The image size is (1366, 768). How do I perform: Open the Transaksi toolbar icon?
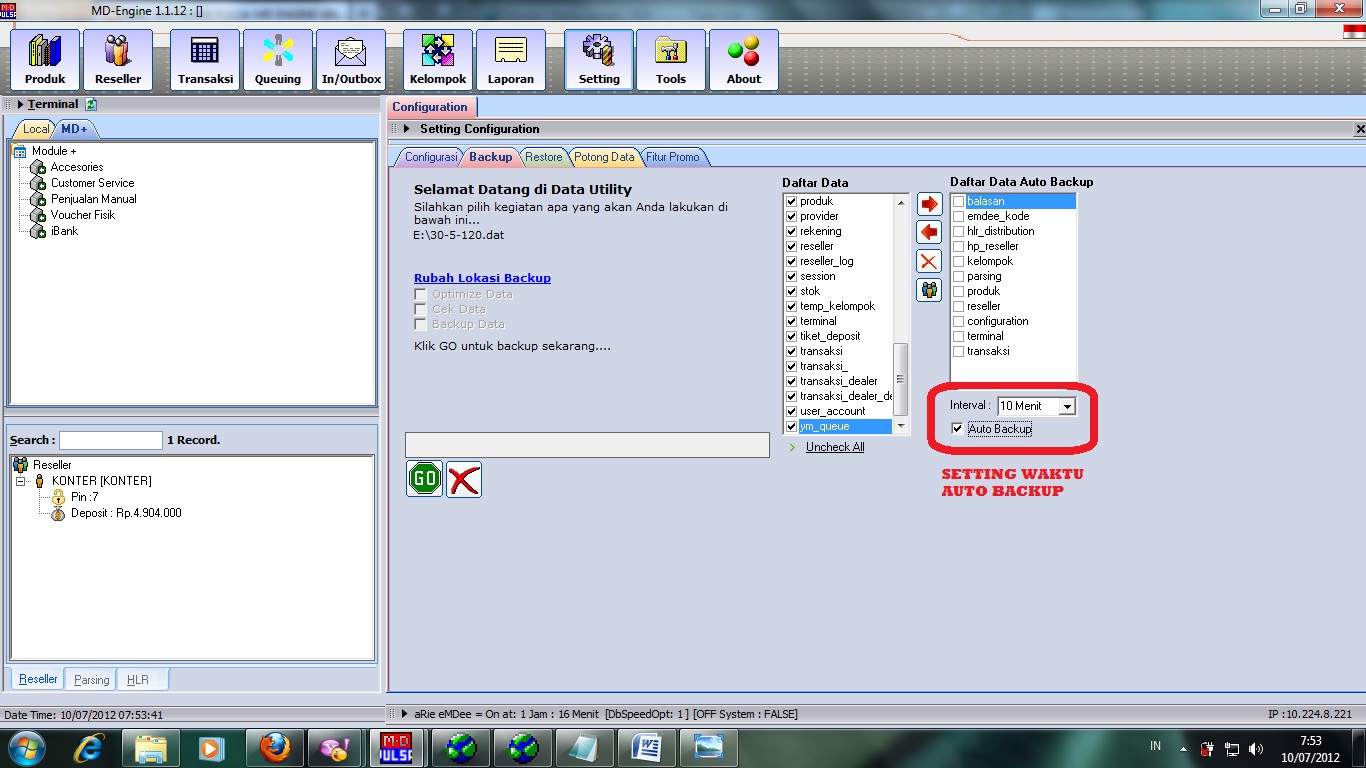pyautogui.click(x=204, y=58)
